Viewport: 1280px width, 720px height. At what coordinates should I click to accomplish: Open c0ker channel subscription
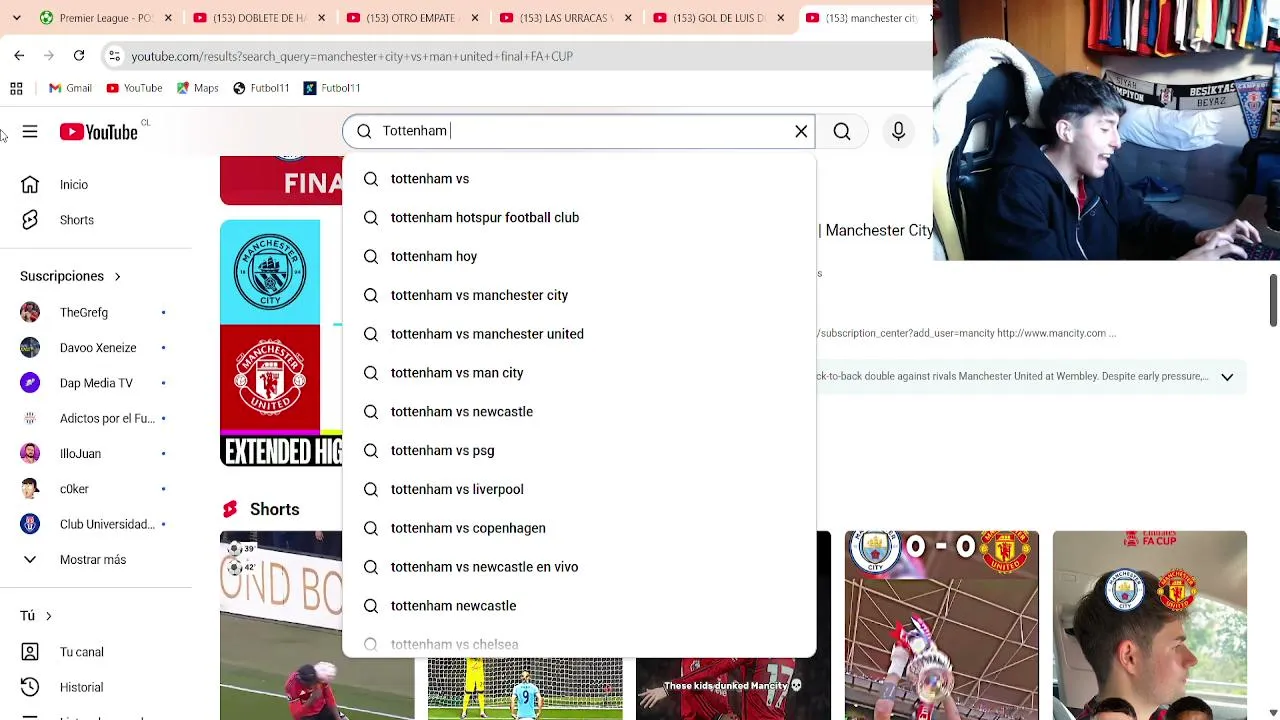tap(97, 489)
